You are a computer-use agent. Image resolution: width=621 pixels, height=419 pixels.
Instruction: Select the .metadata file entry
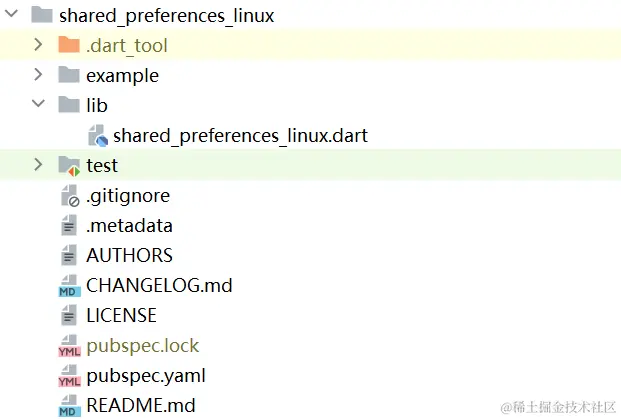click(x=129, y=225)
